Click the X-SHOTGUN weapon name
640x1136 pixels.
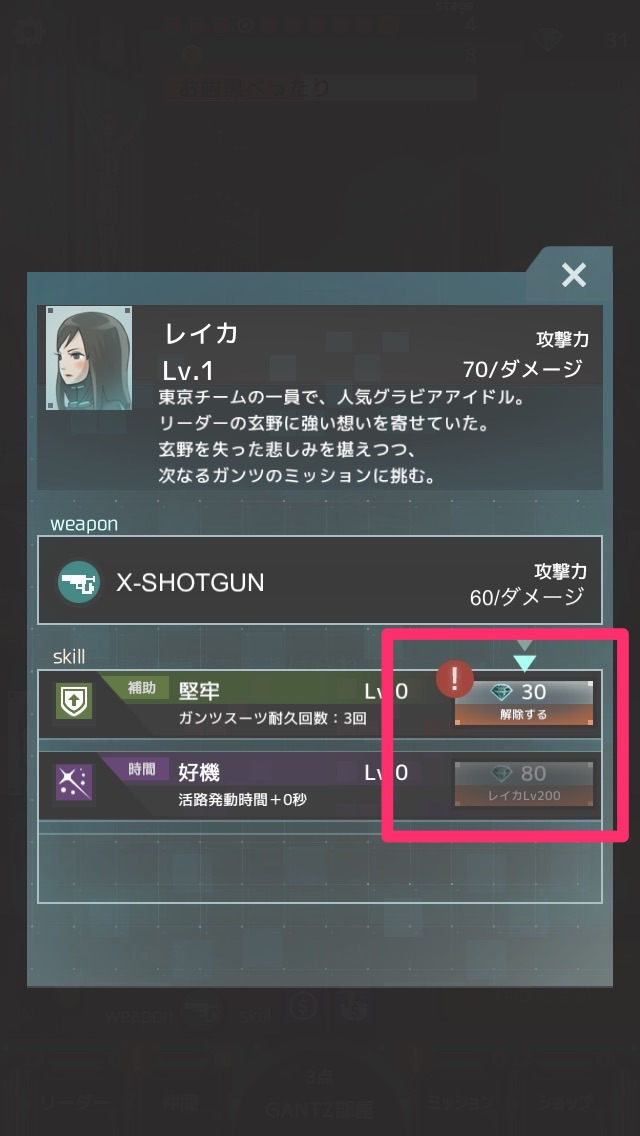tap(191, 582)
